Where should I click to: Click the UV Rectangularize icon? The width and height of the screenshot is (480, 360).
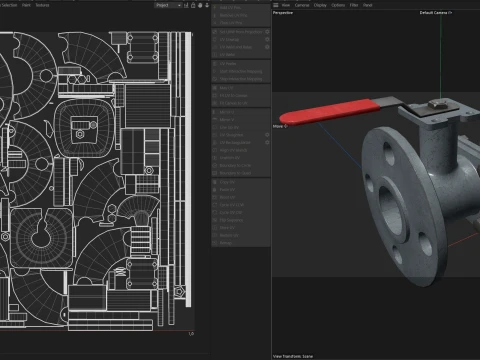[x=215, y=142]
